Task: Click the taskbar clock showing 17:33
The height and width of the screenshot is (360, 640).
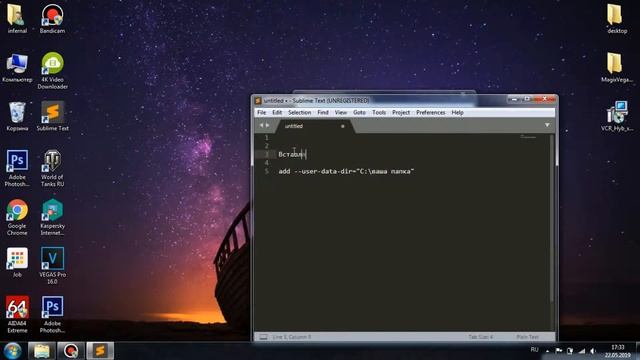Action: click(618, 351)
